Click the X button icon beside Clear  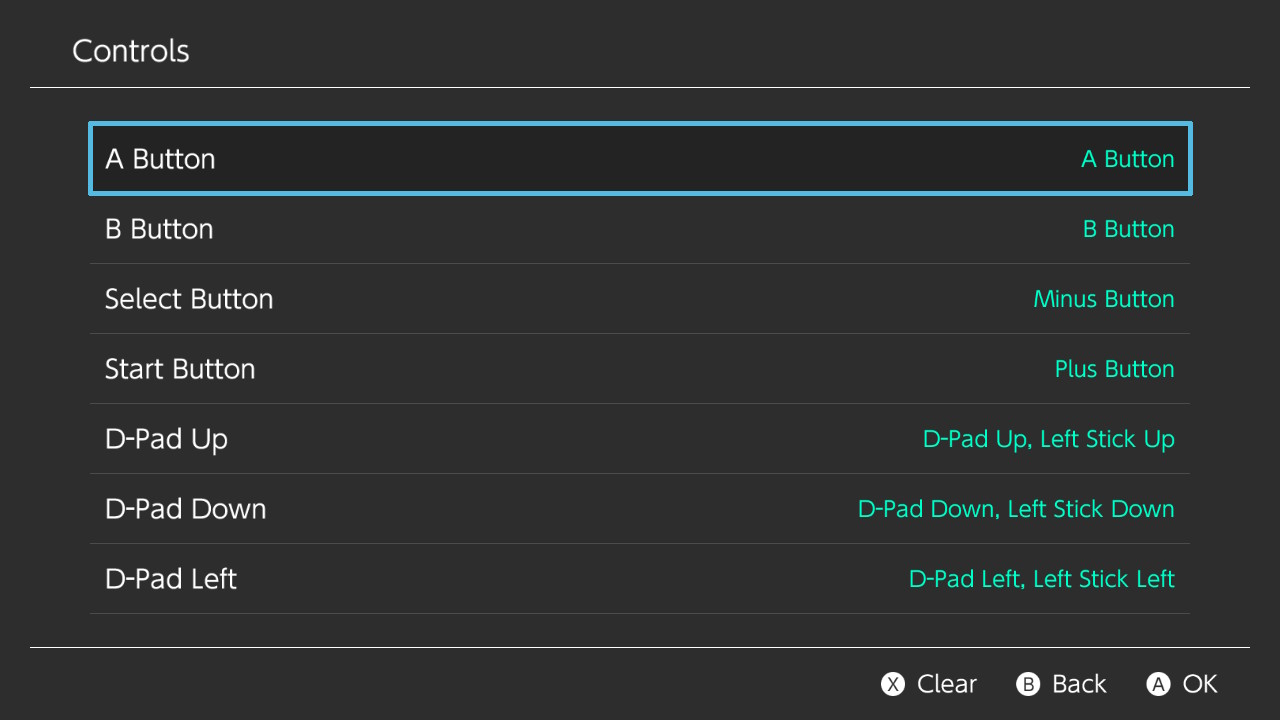(892, 684)
